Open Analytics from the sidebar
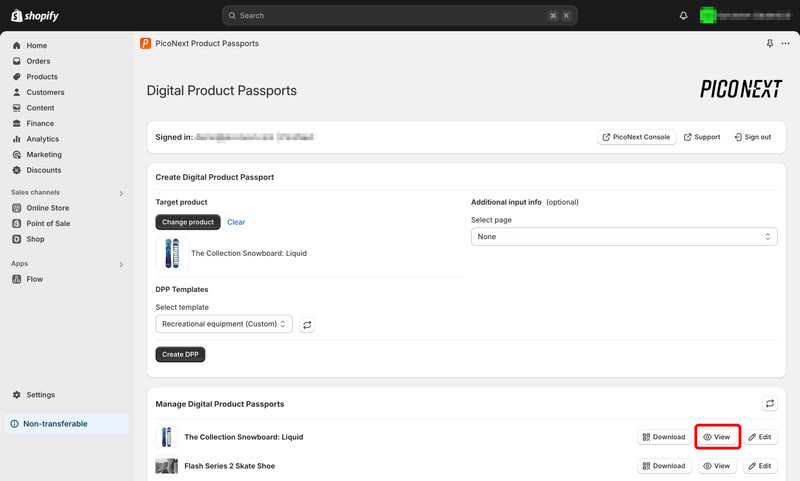The height and width of the screenshot is (481, 800). [x=42, y=139]
